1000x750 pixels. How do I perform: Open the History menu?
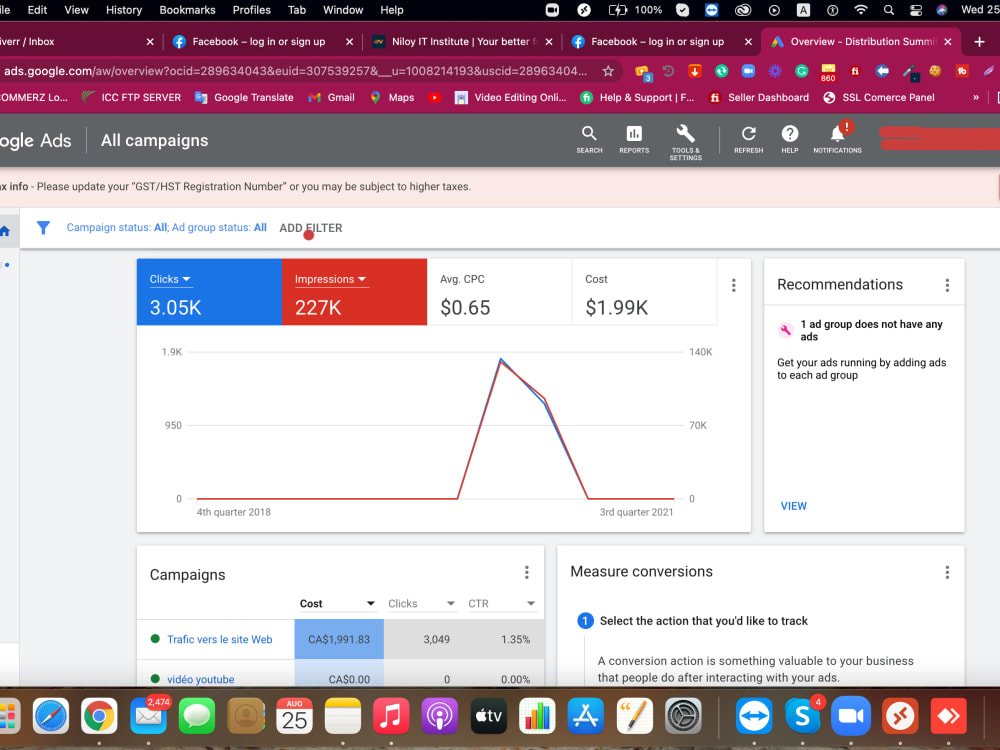point(124,10)
